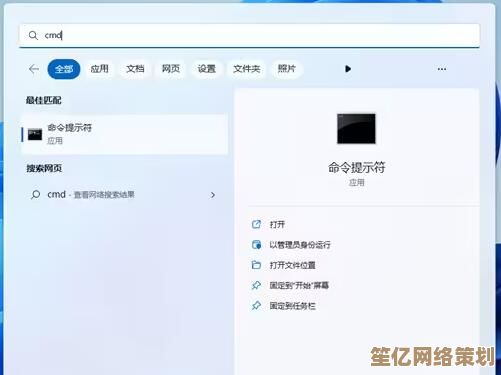
Task: Click the pin icon beside 固定到任务栏
Action: pyautogui.click(x=256, y=306)
